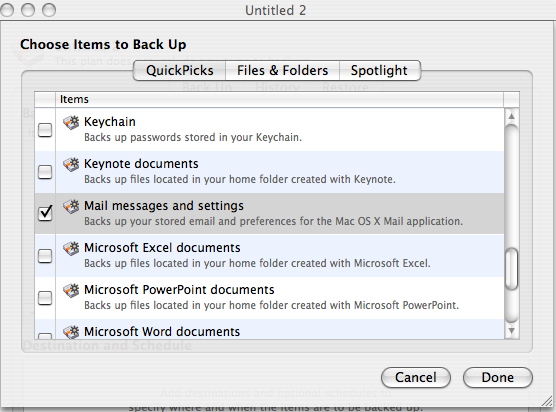The height and width of the screenshot is (412, 556).
Task: Click the scrollbar down arrow
Action: 511,331
